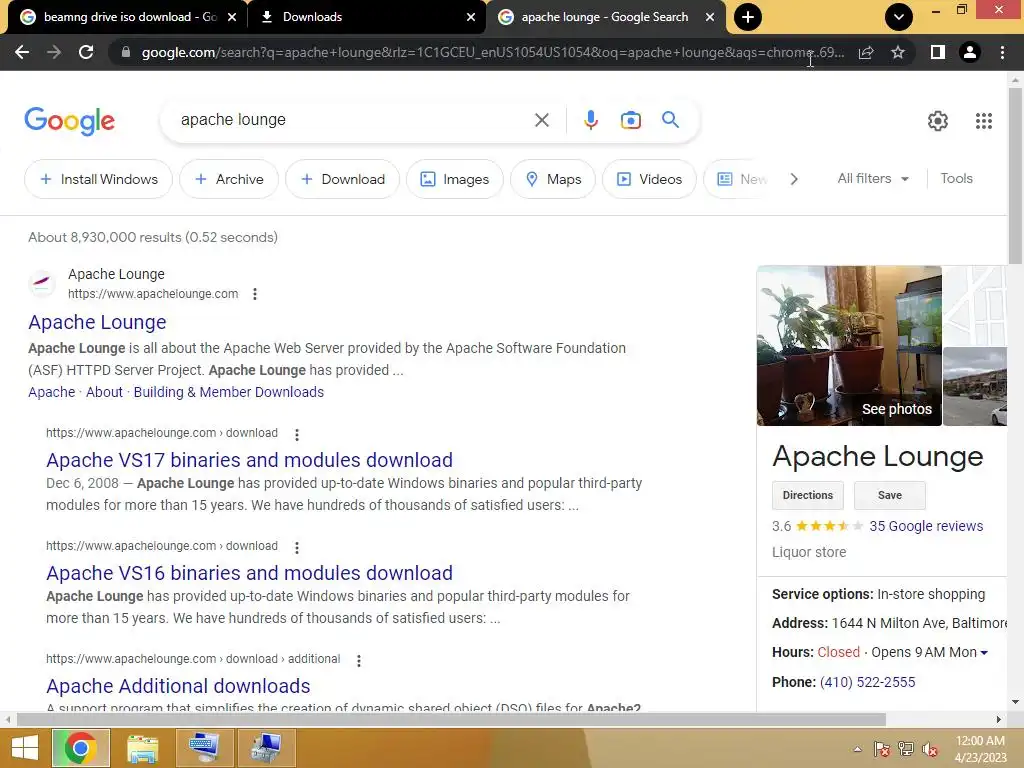Screen dimensions: 1024x768
Task: Switch to Videos results
Action: tap(649, 179)
